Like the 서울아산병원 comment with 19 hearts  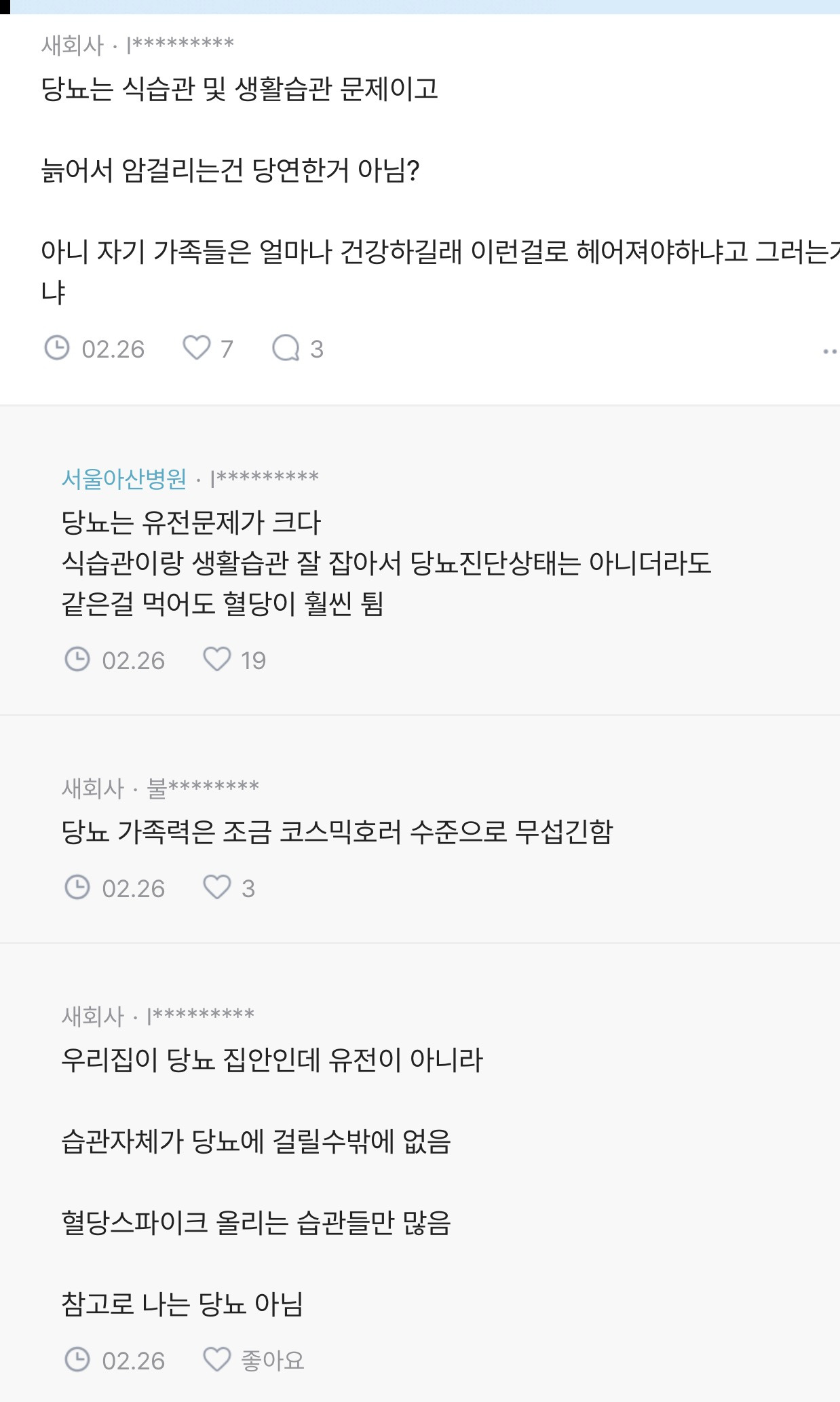(x=217, y=660)
